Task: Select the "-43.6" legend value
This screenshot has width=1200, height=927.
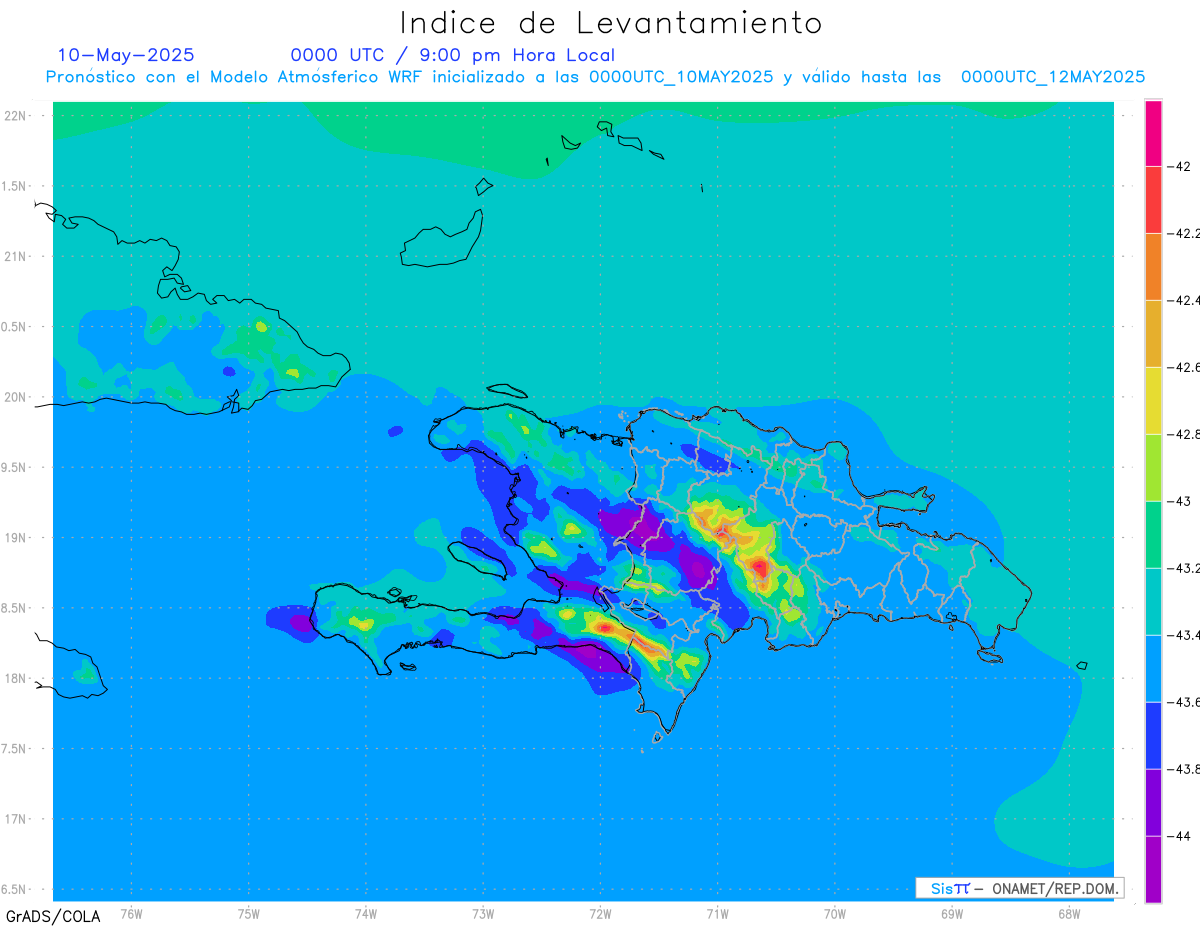Action: 1186,702
